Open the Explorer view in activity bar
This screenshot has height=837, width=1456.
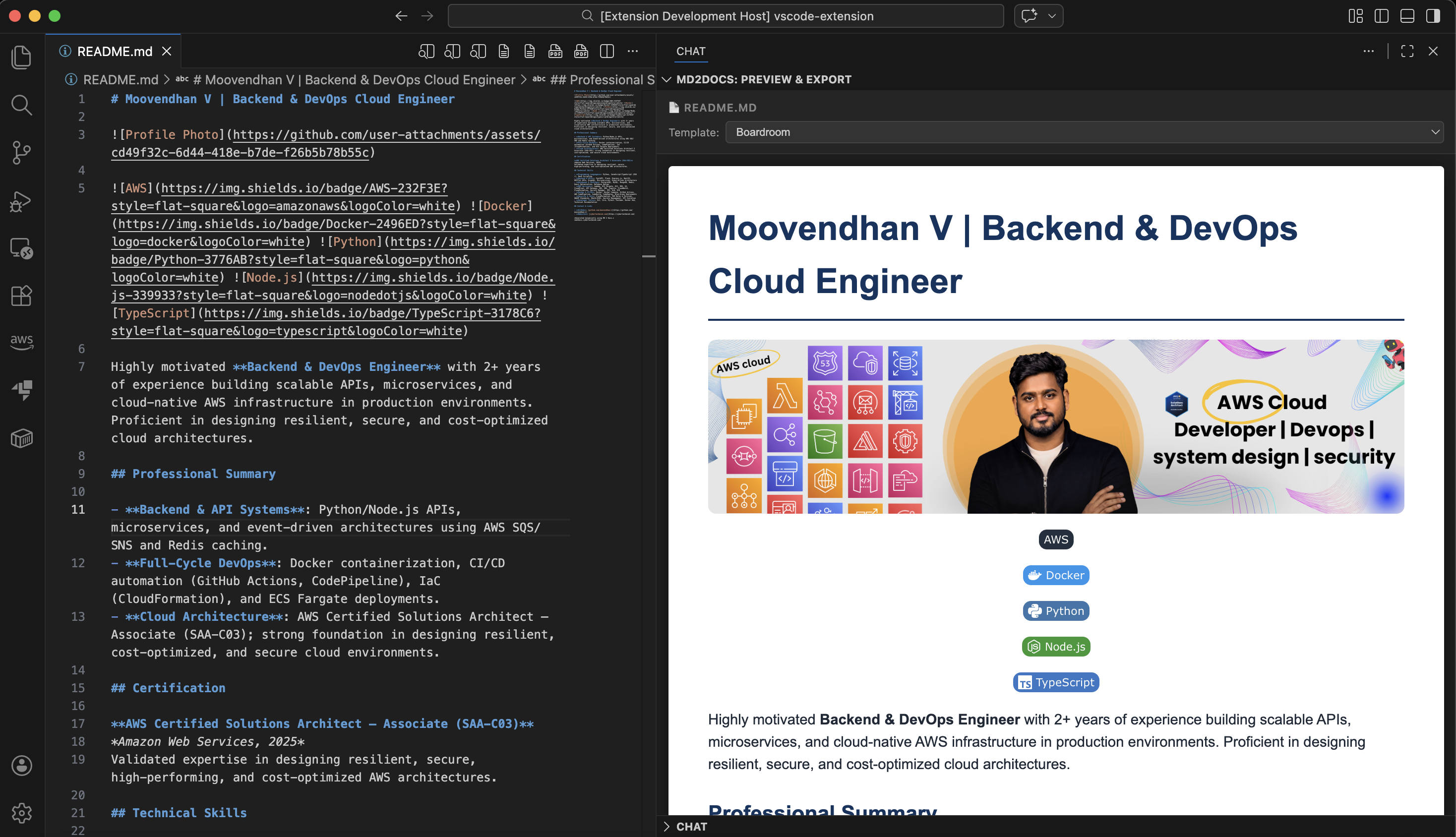[x=22, y=57]
